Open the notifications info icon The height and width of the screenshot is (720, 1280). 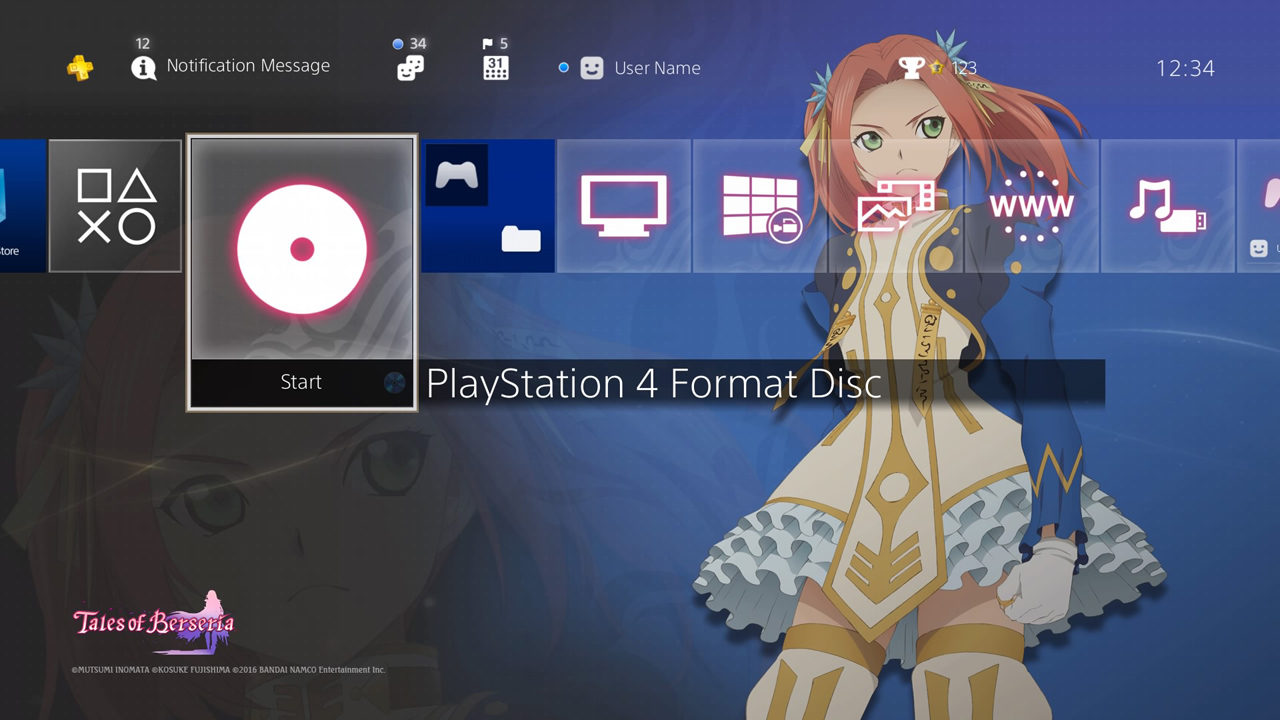[x=144, y=67]
